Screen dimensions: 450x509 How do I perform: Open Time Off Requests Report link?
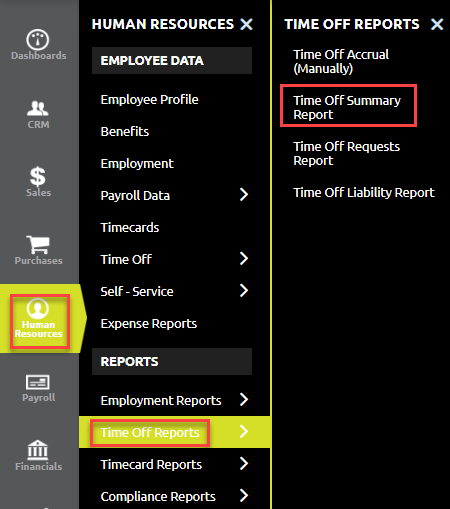click(346, 153)
